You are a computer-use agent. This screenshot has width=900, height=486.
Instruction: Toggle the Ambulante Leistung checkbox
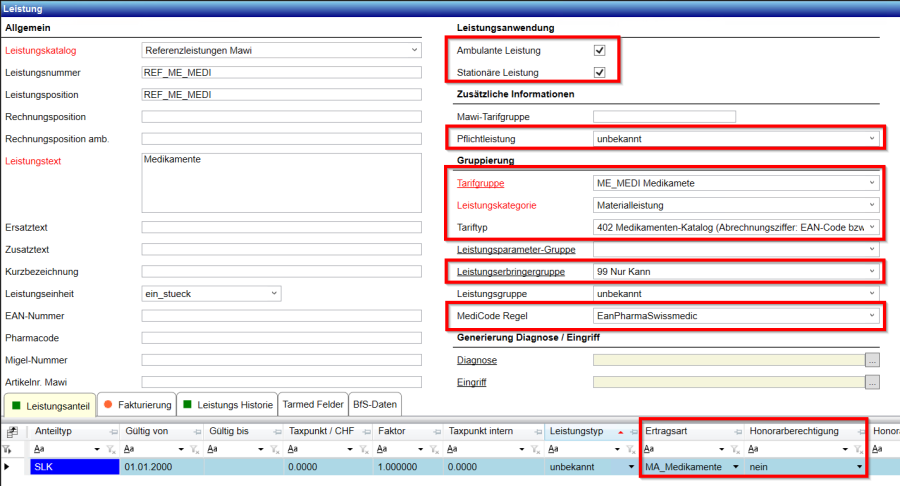click(x=600, y=50)
